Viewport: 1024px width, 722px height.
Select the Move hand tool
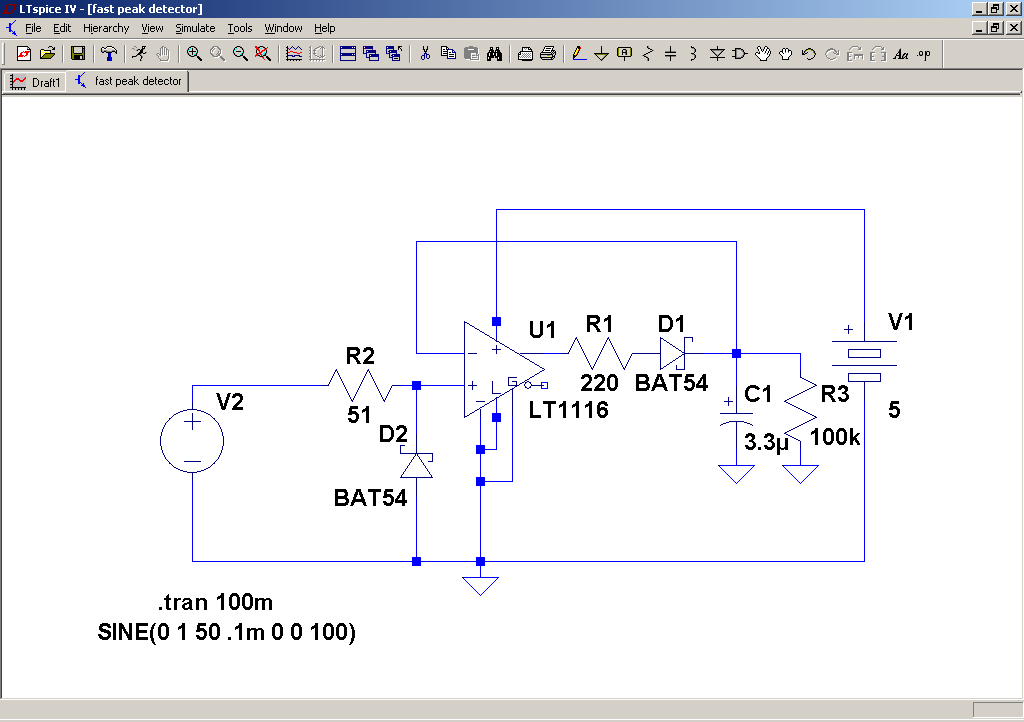tap(763, 54)
